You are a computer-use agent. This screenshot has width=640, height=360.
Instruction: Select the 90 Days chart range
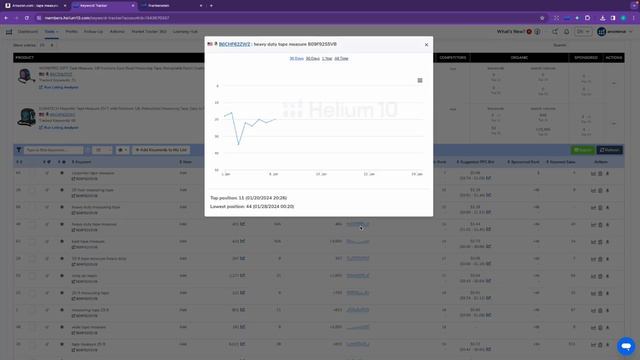(313, 59)
